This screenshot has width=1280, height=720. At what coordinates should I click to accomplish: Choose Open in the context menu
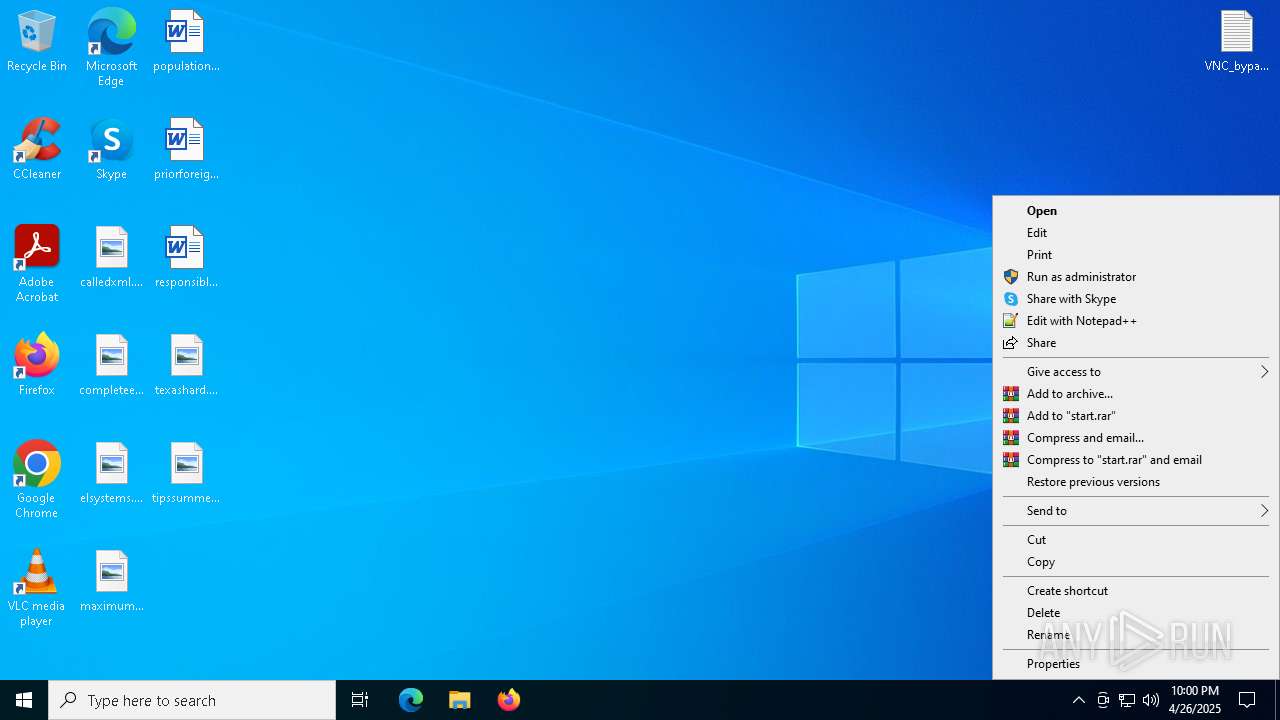click(1135, 211)
